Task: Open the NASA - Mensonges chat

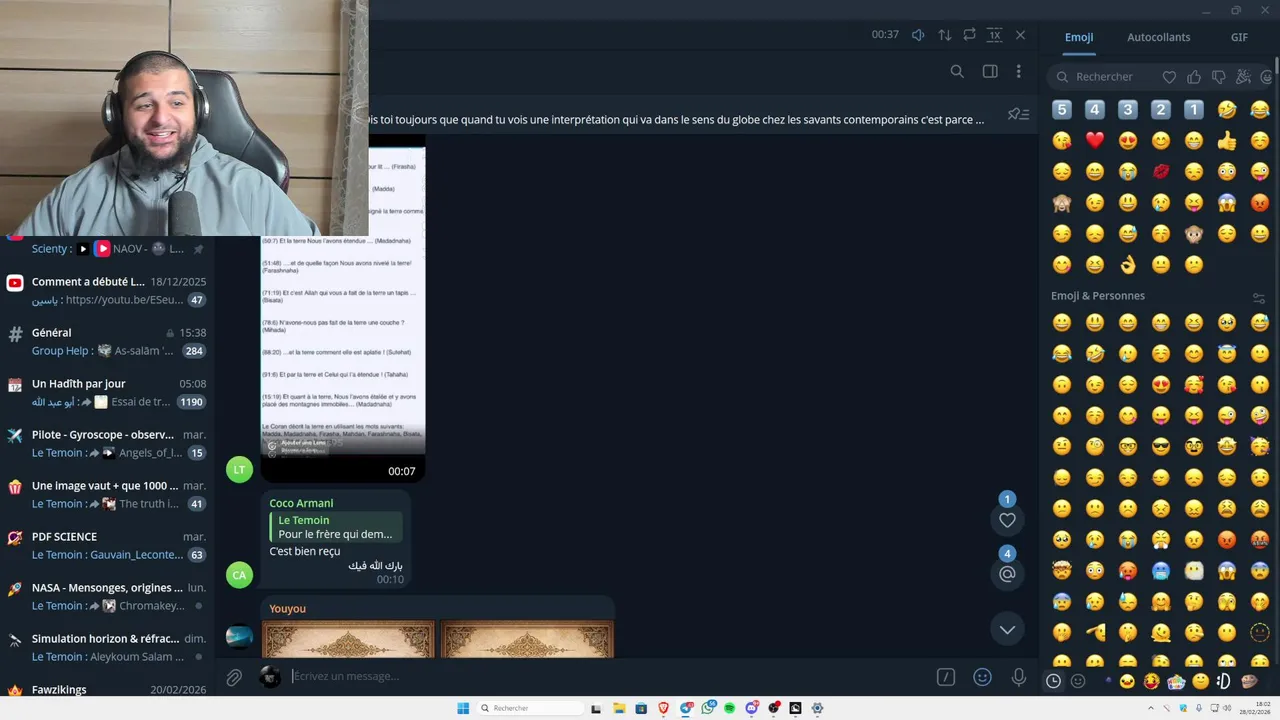Action: point(107,596)
